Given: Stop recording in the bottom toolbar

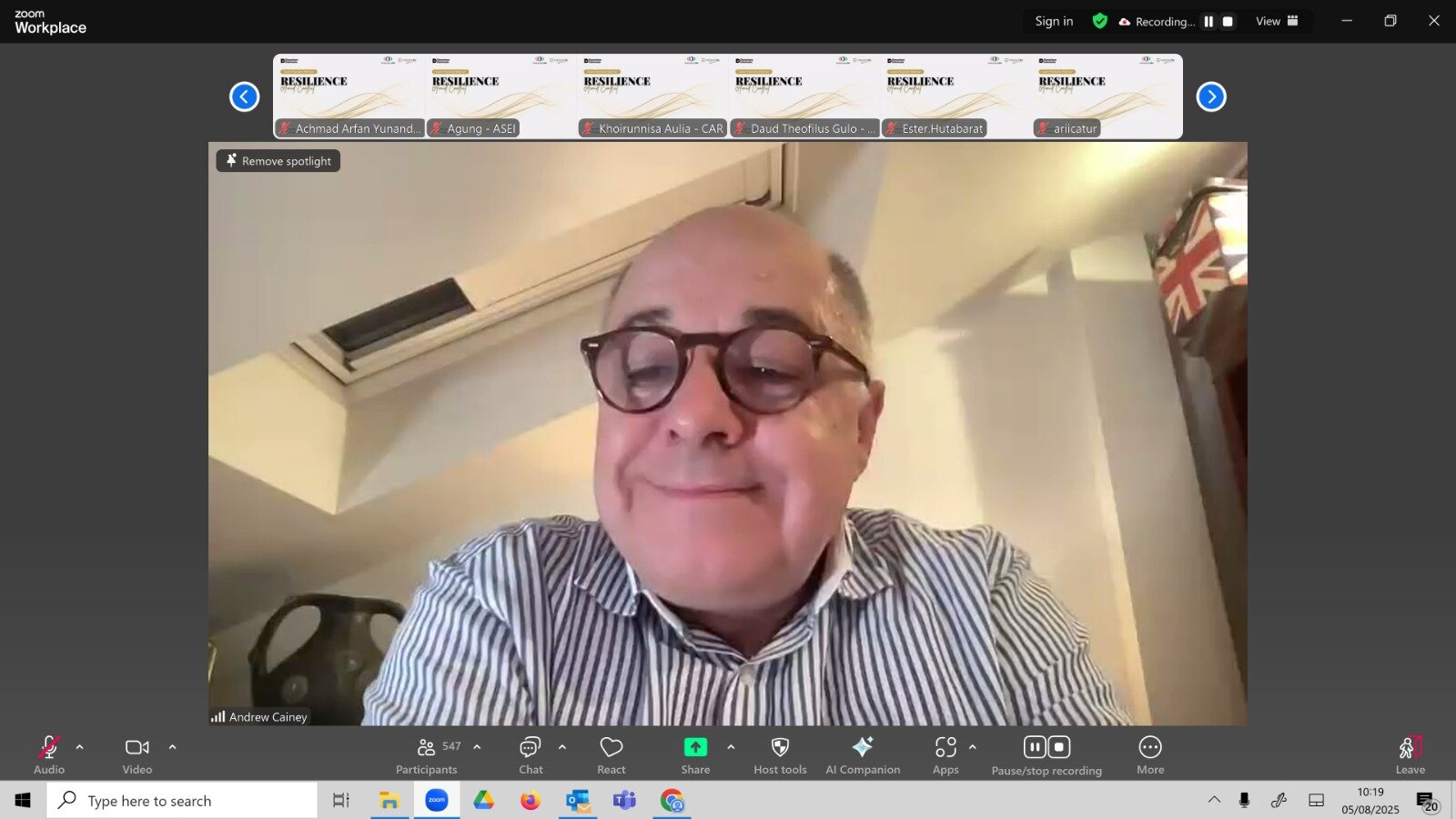Looking at the screenshot, I should (x=1059, y=747).
